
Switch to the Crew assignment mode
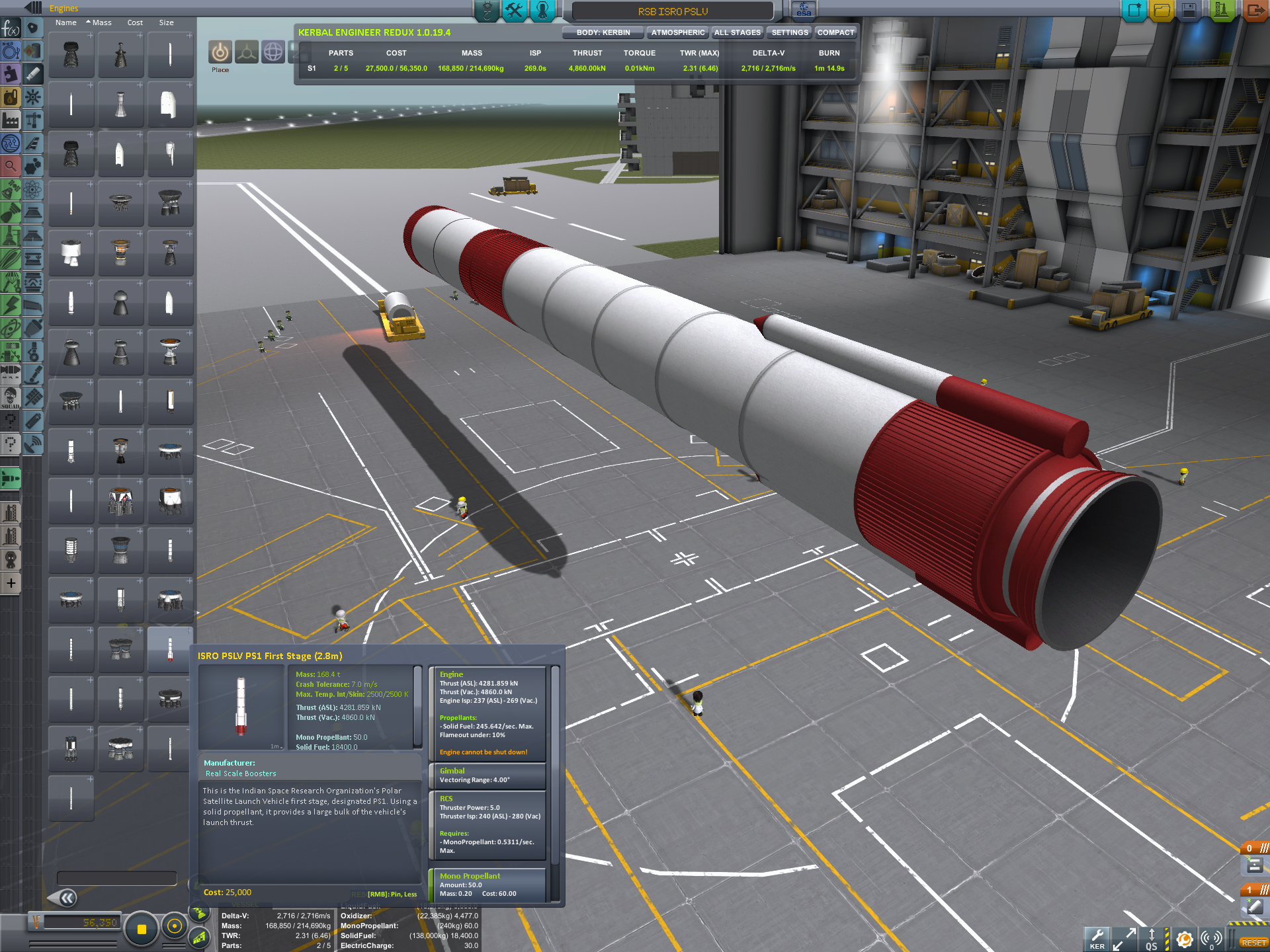(x=542, y=11)
